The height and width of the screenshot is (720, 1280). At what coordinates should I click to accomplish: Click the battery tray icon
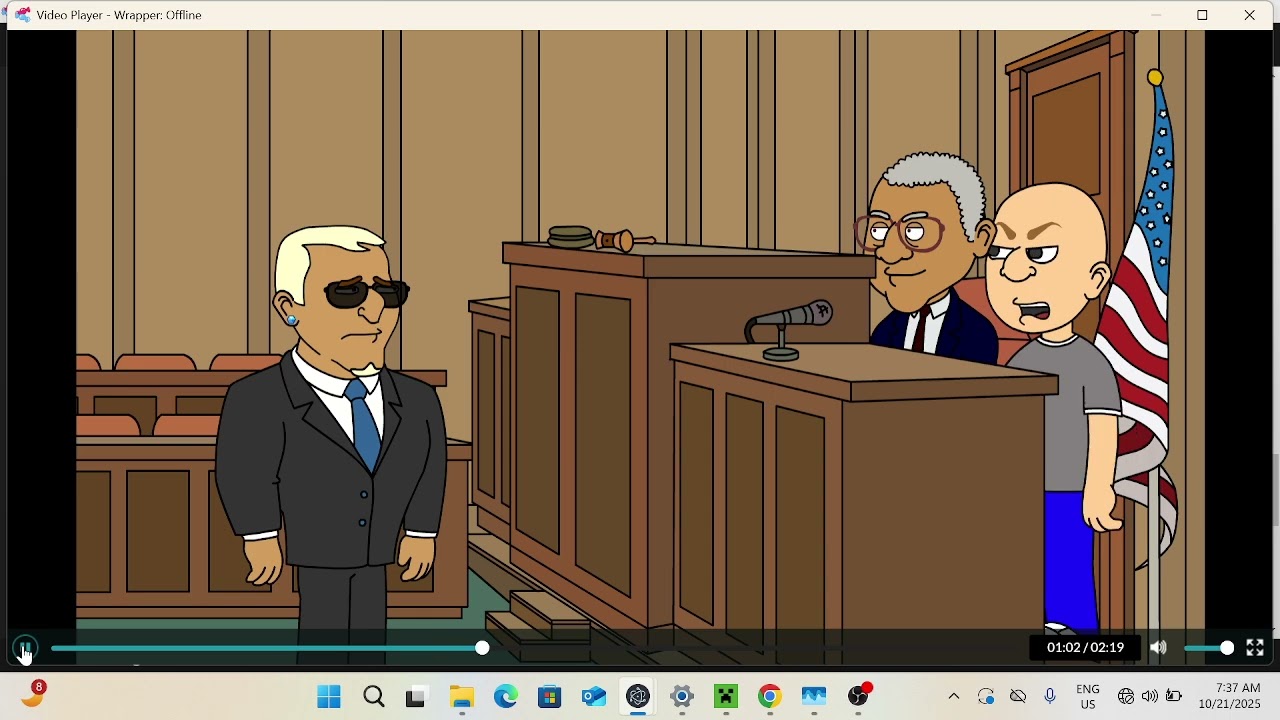click(x=1174, y=696)
